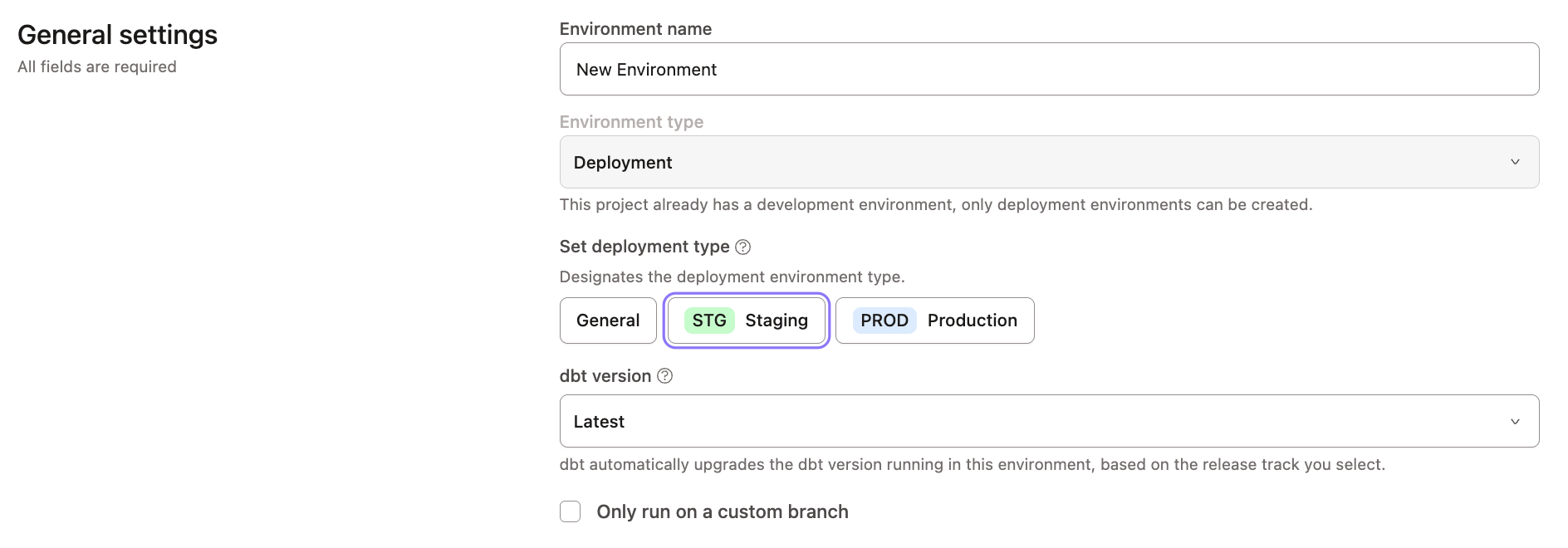Expand the dbt version dropdown showing Latest

pos(1048,422)
